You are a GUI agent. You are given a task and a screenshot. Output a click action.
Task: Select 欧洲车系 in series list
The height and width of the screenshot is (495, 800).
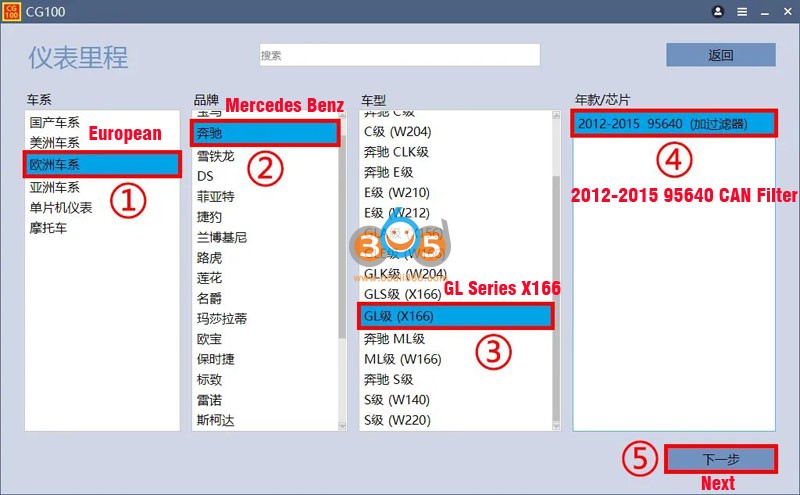(102, 164)
